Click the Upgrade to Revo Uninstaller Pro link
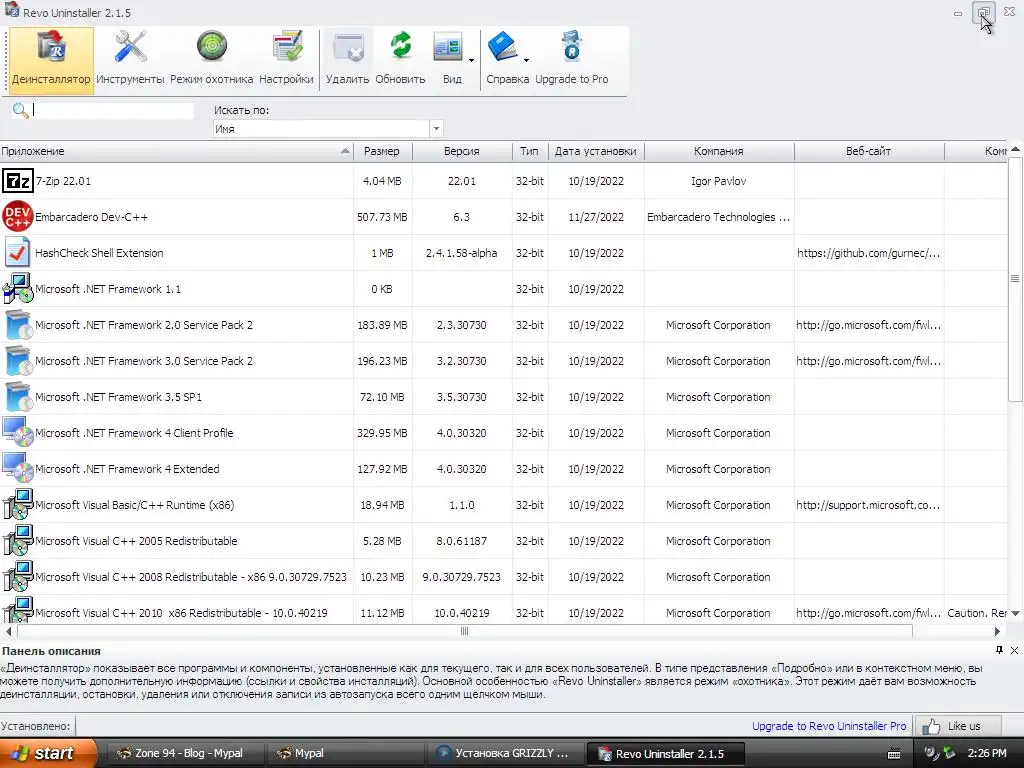The image size is (1024, 768). pos(829,726)
